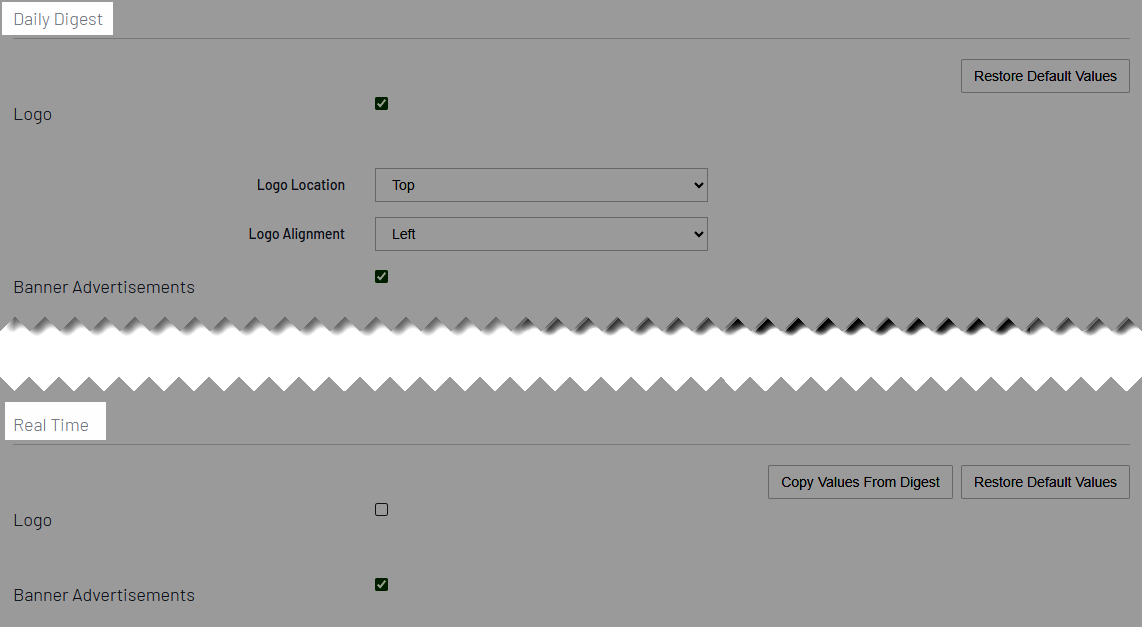
Task: Click the Logo label in Real Time section
Action: (32, 520)
